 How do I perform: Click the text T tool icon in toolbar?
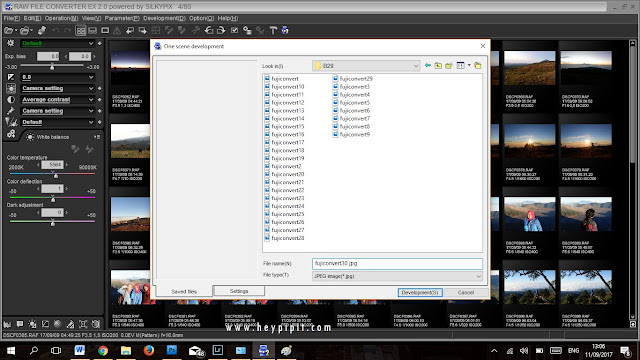point(273,30)
